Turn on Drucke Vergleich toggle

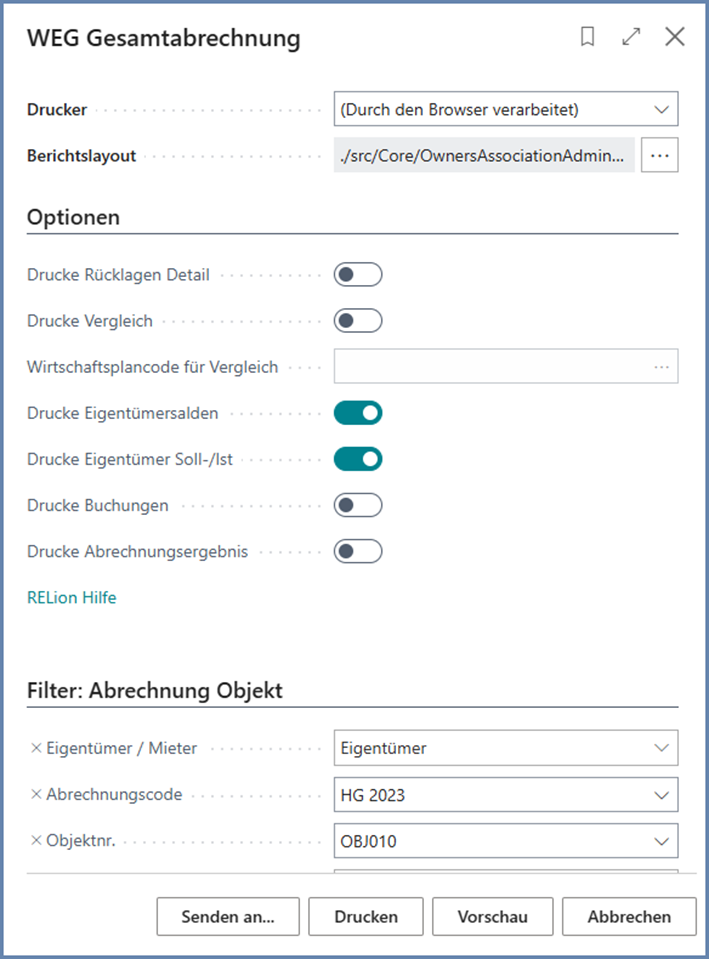[358, 321]
